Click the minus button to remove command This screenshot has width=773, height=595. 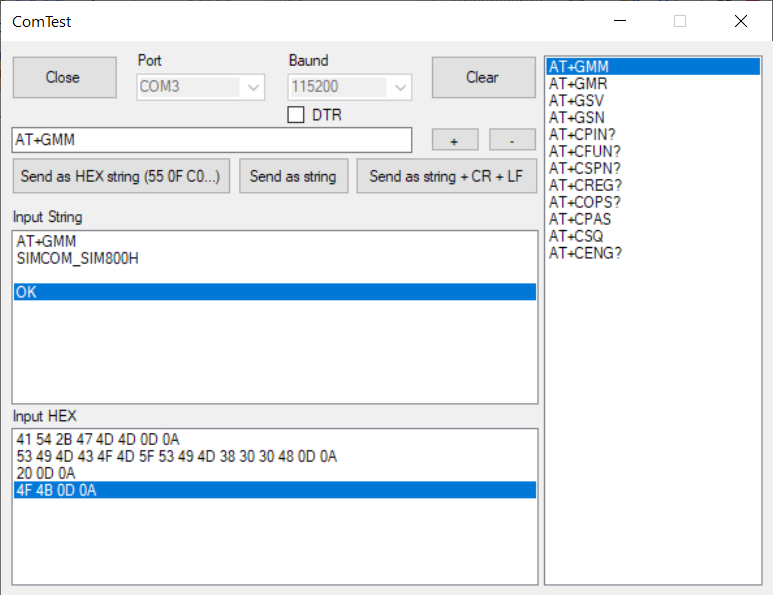point(512,140)
